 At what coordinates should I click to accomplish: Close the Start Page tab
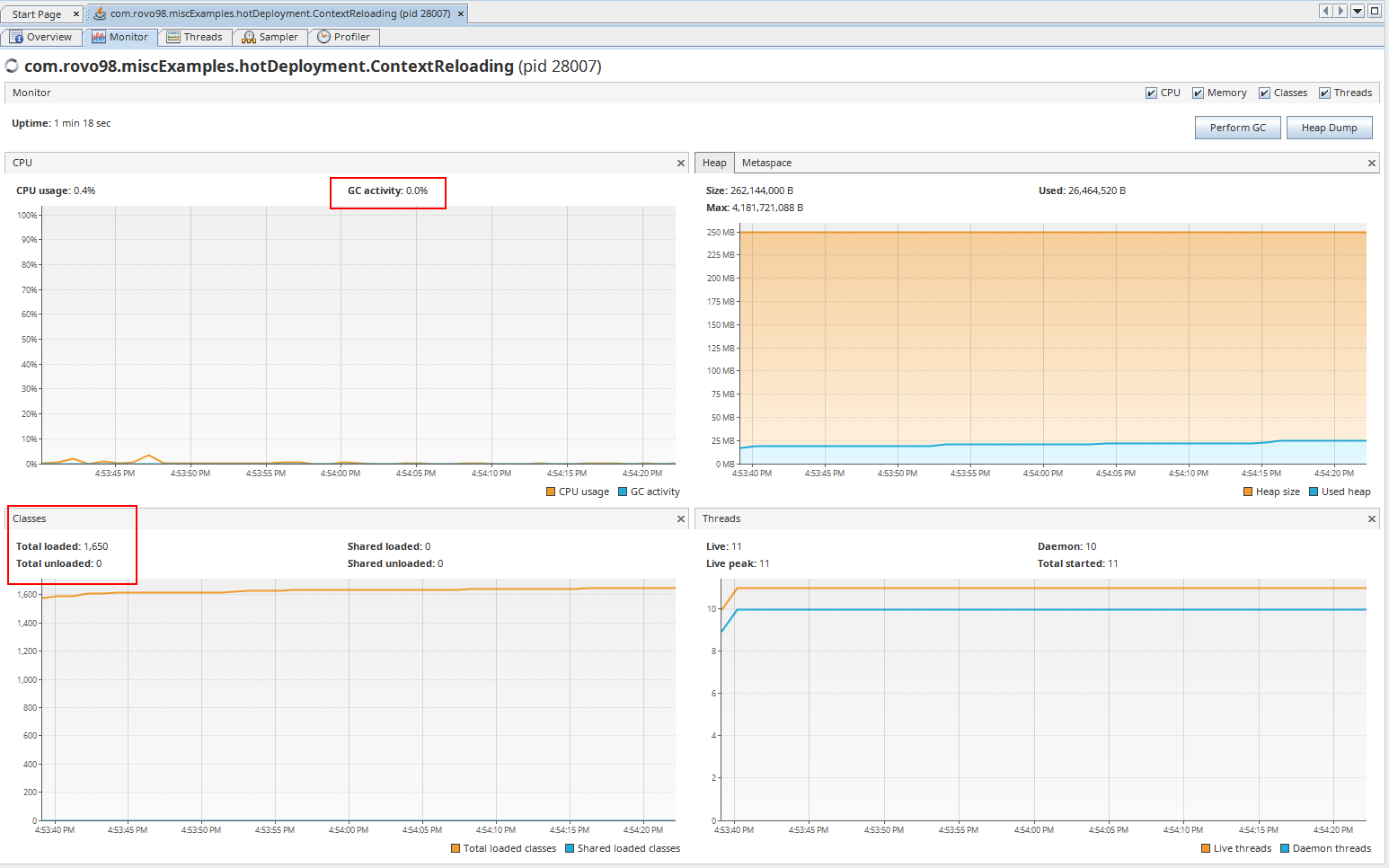coord(76,14)
